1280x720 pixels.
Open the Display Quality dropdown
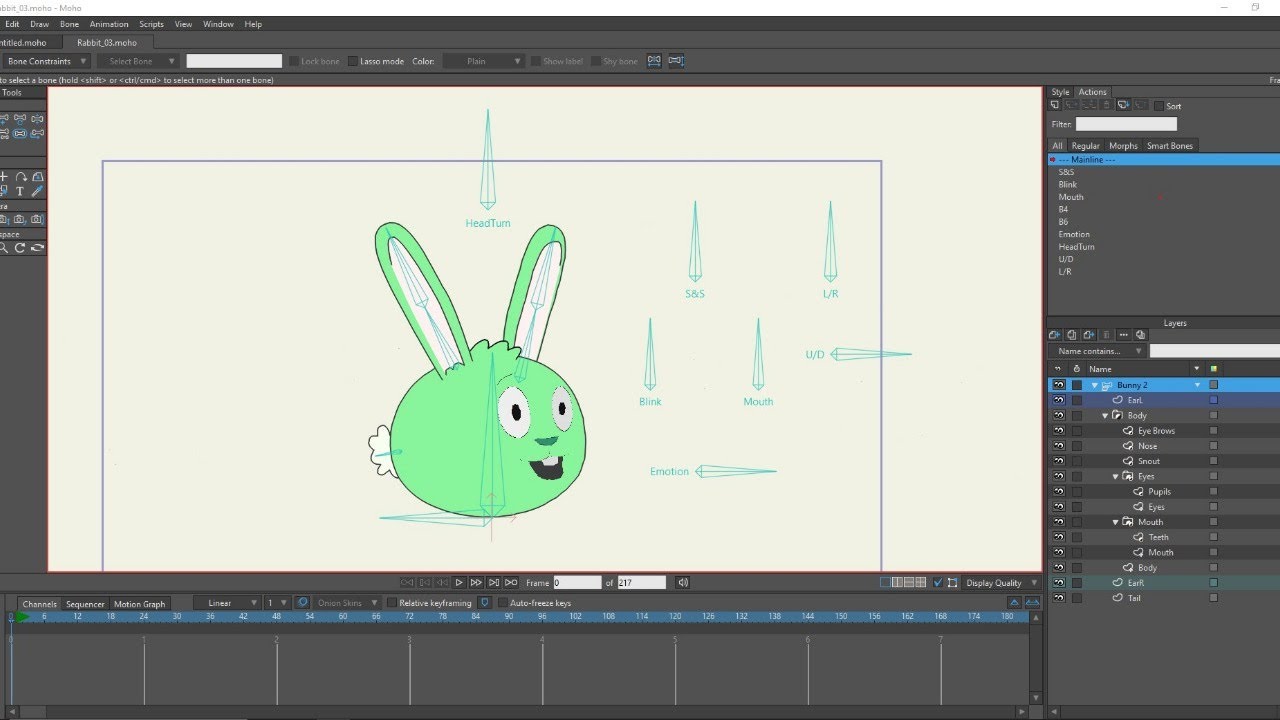coord(1001,583)
